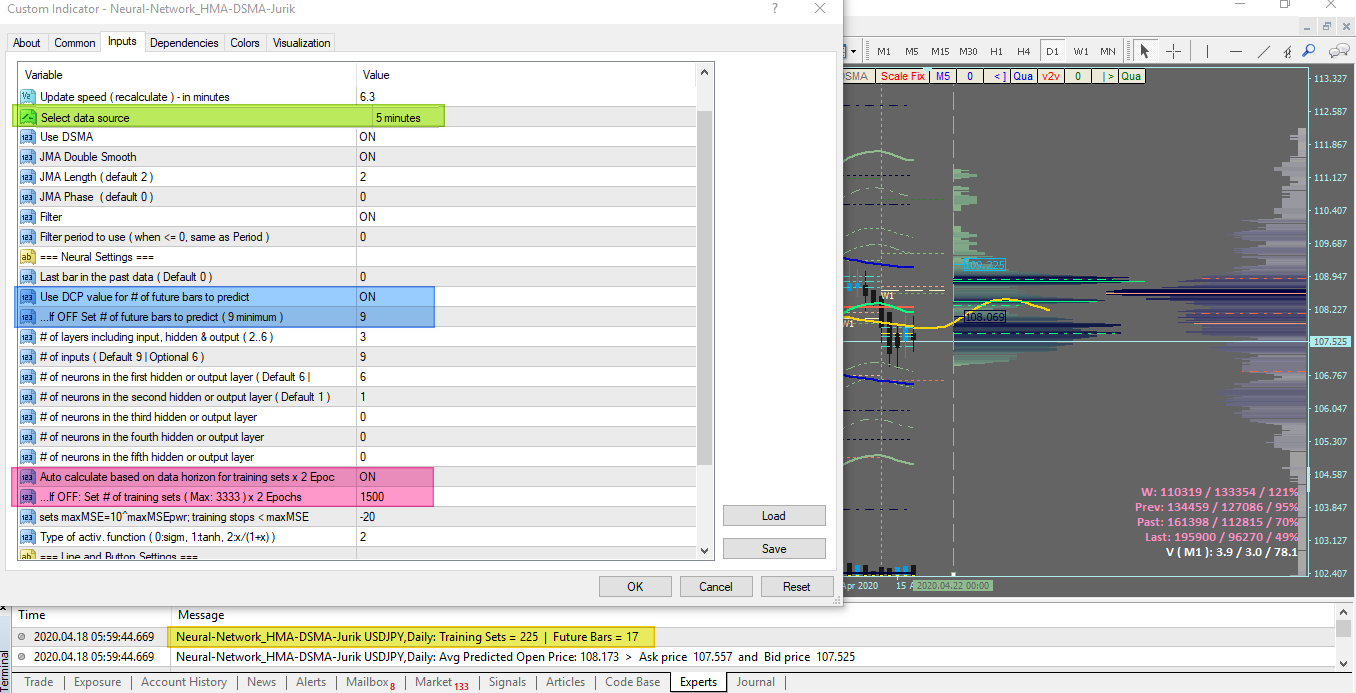Viewport: 1356px width, 693px height.
Task: Toggle the Scale Fix chart button
Action: 902,76
